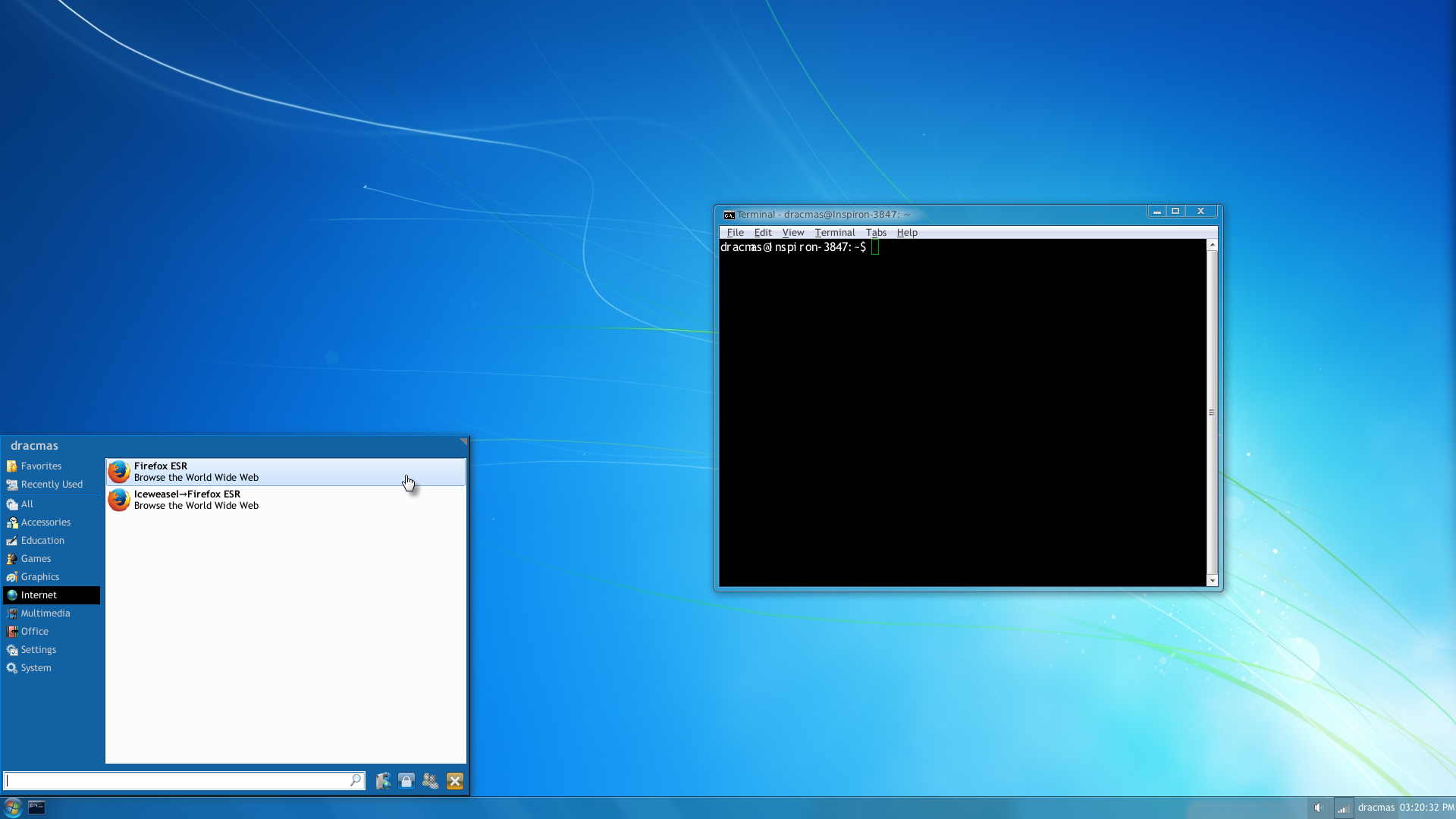Click the Switch Users icon
Image resolution: width=1456 pixels, height=819 pixels.
tap(431, 781)
